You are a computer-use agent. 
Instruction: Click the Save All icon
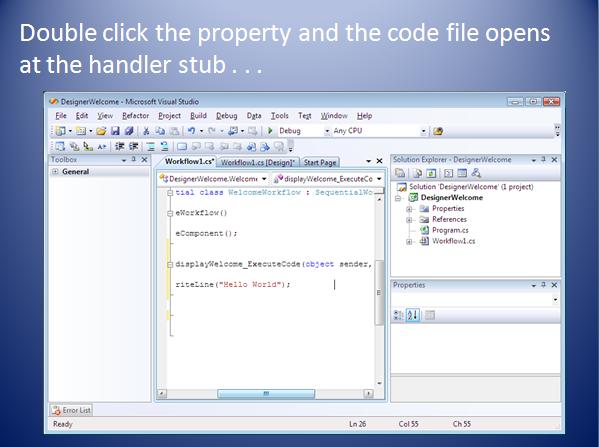[129, 131]
